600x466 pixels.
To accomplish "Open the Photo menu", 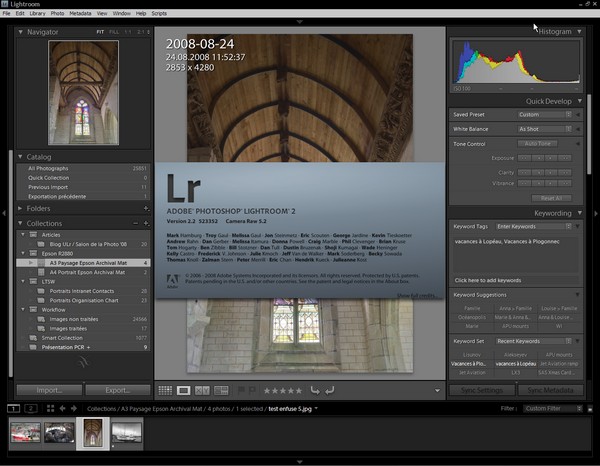I will (57, 13).
